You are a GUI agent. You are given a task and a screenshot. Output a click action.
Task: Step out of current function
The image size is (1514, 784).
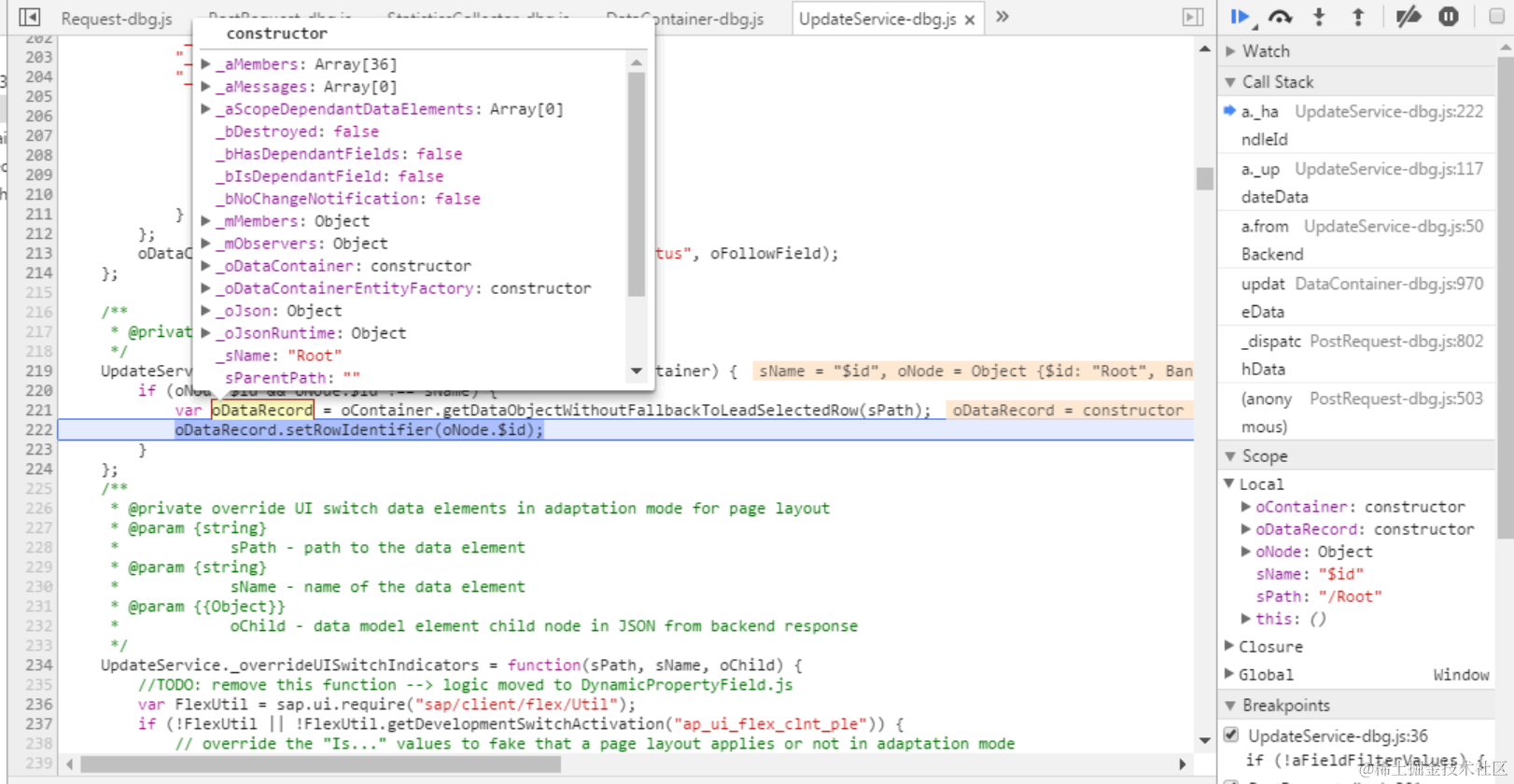coord(1358,16)
